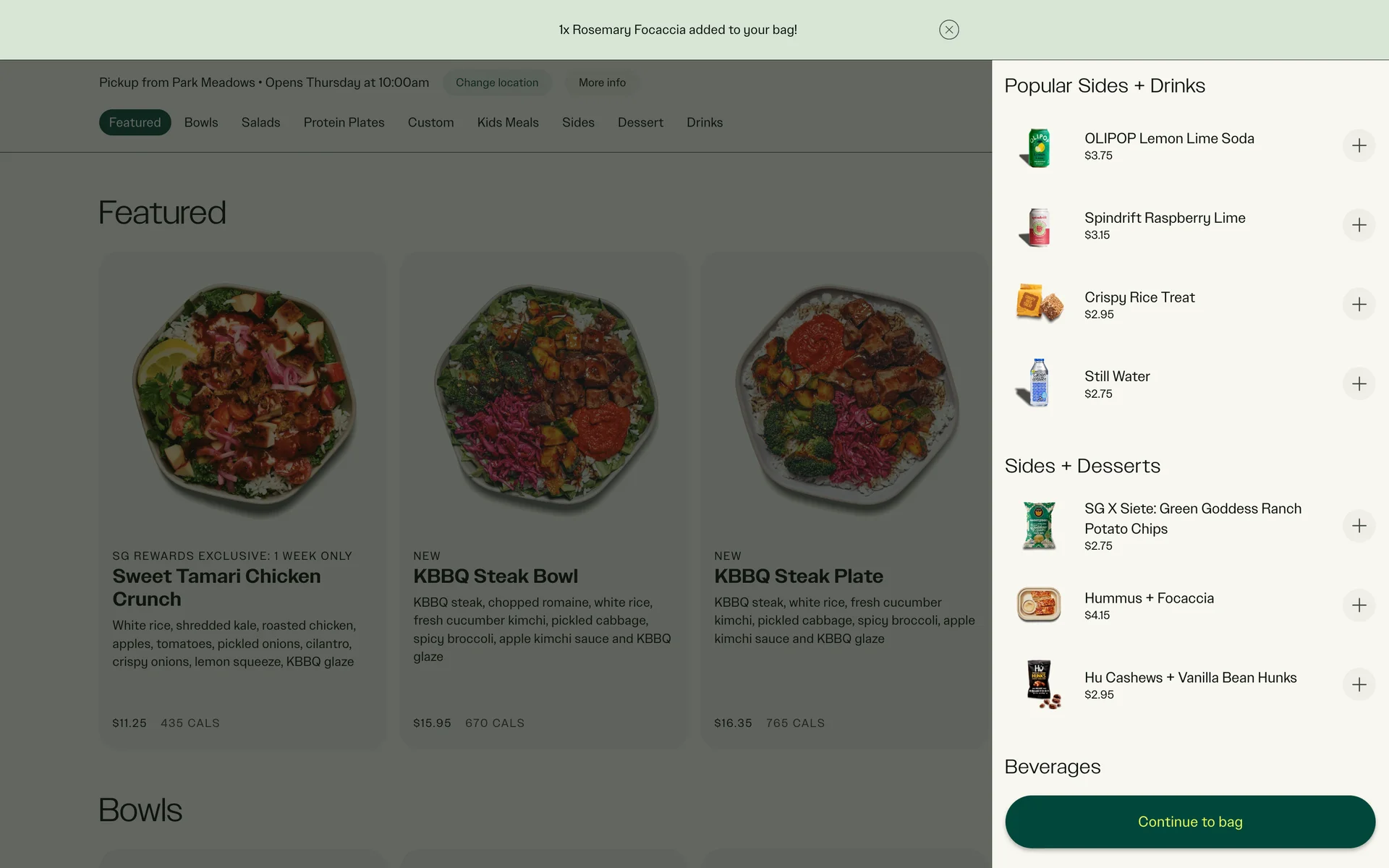Select the Kids Meals tab
This screenshot has height=868, width=1389.
508,122
